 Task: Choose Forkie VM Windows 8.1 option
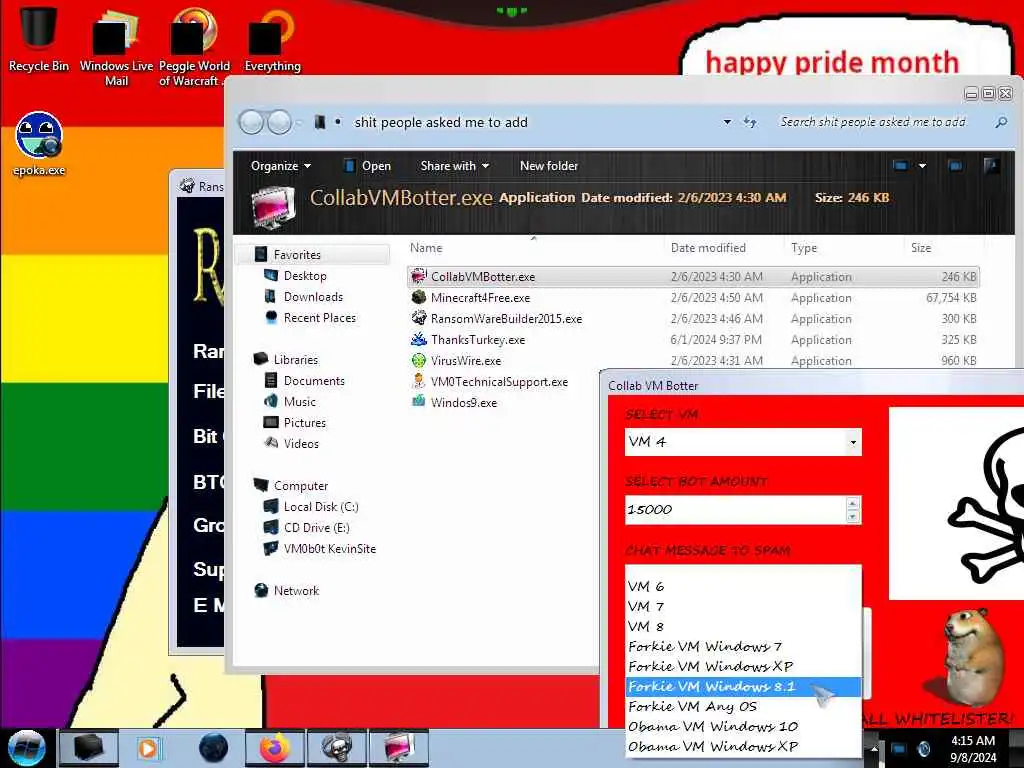[x=743, y=686]
